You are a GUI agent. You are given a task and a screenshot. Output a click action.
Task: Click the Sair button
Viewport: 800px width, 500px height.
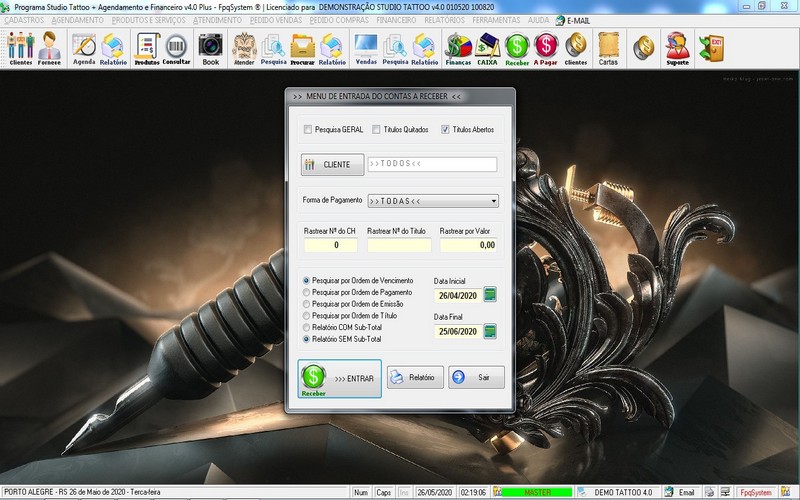(x=476, y=378)
